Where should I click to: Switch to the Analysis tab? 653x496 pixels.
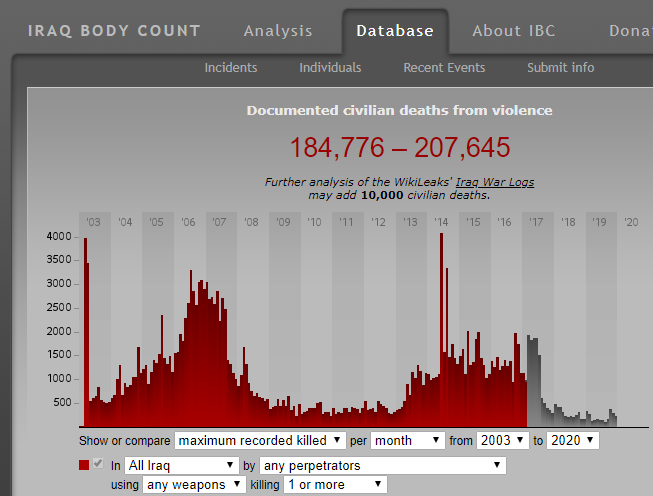pyautogui.click(x=278, y=31)
